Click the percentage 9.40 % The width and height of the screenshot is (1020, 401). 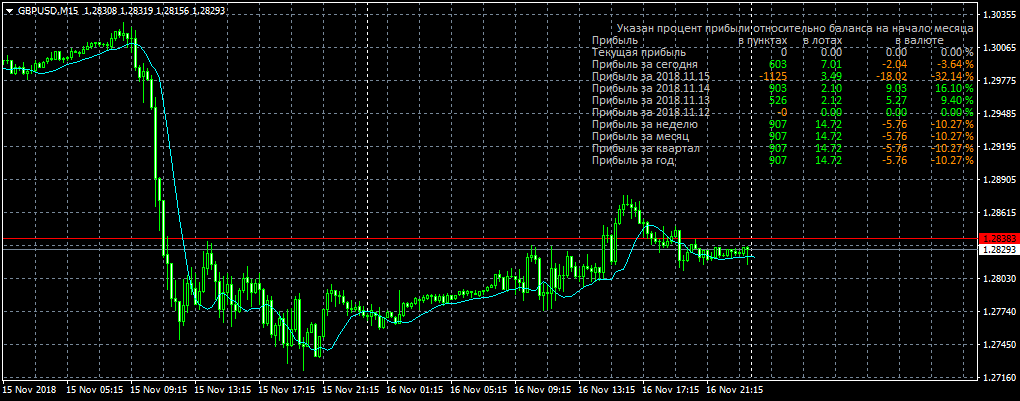(x=957, y=100)
